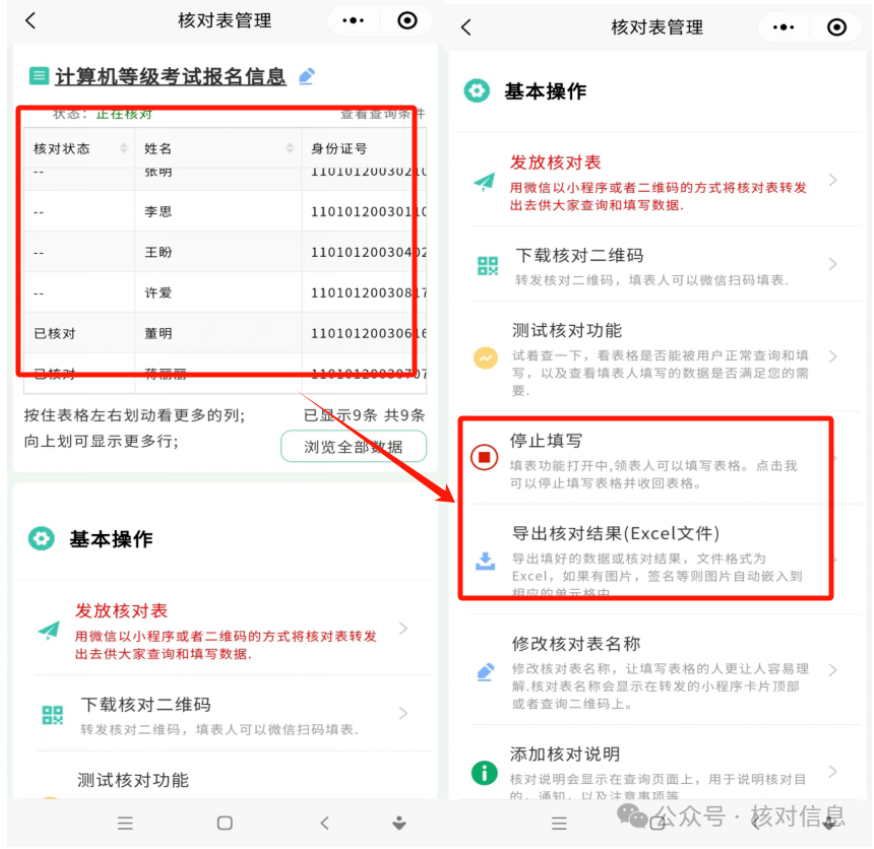The image size is (874, 849).
Task: Expand 修改核对表名称 chevron arrow
Action: (x=833, y=670)
